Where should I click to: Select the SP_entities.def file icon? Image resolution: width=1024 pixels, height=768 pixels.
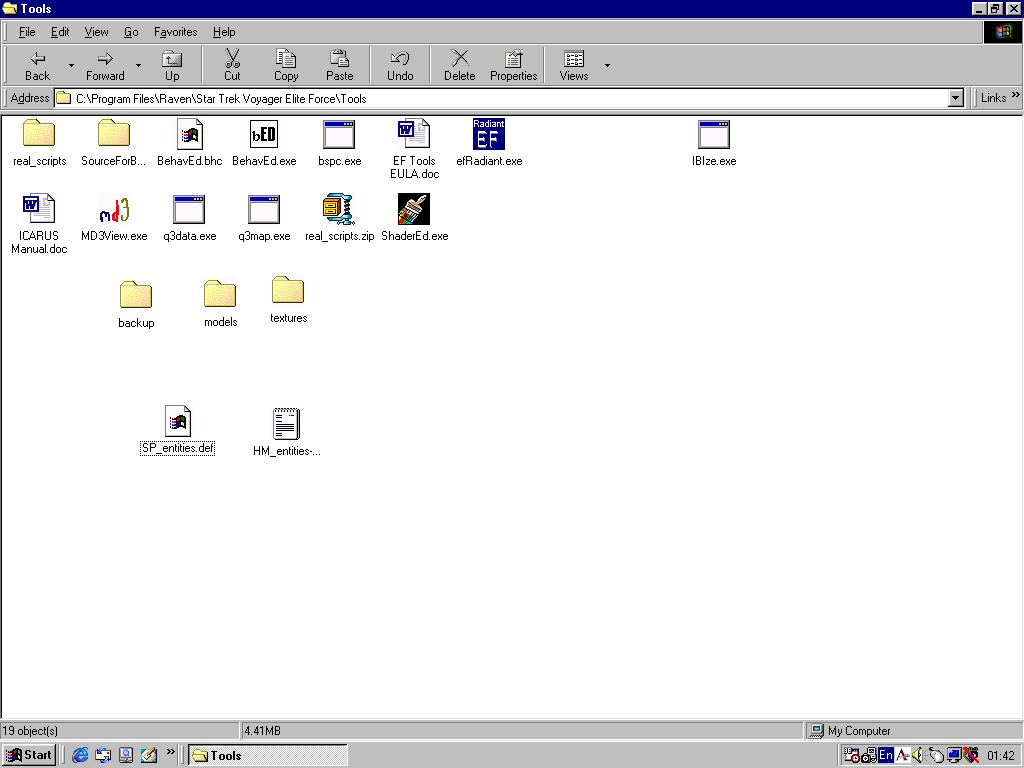point(178,421)
